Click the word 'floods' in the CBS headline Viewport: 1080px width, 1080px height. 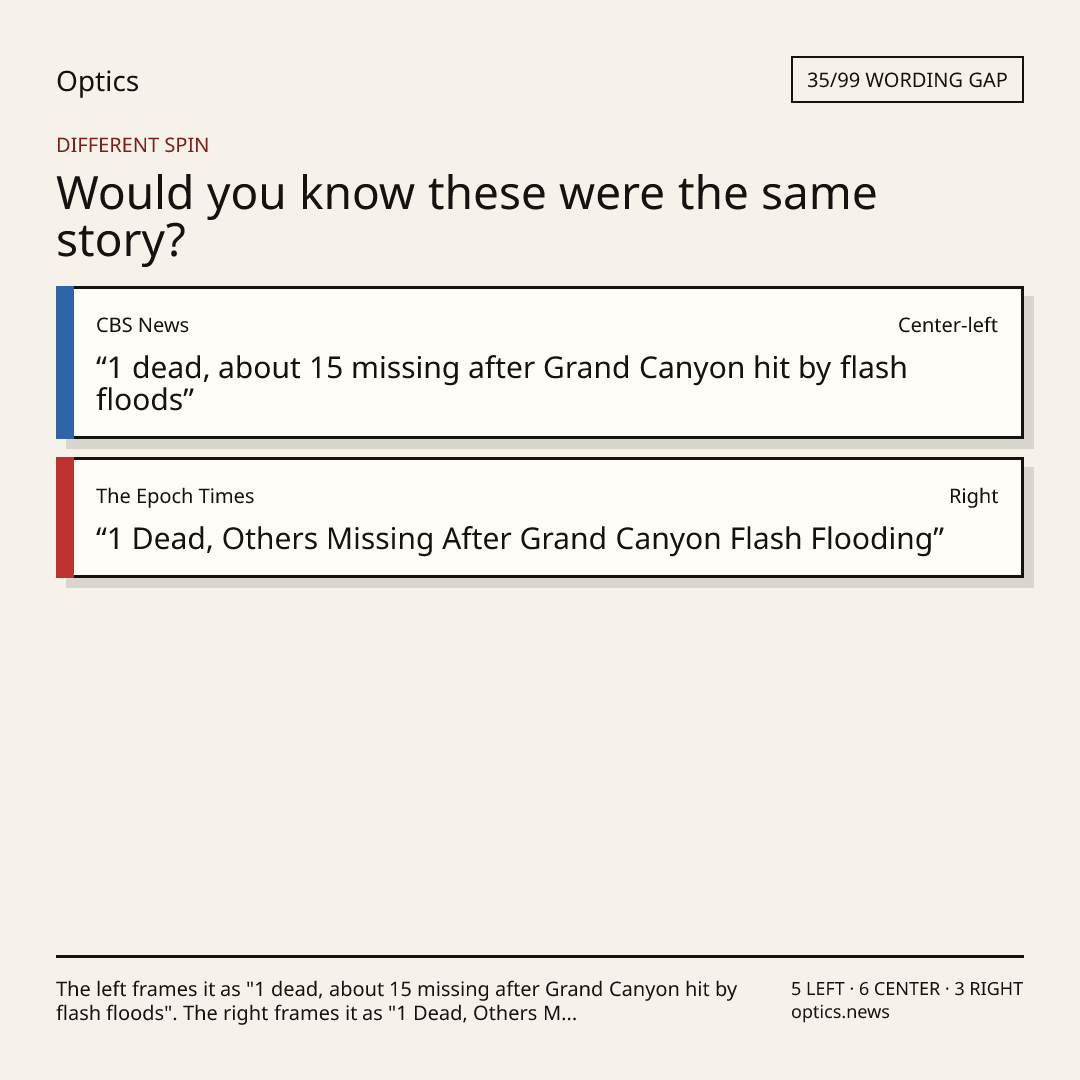click(x=140, y=400)
